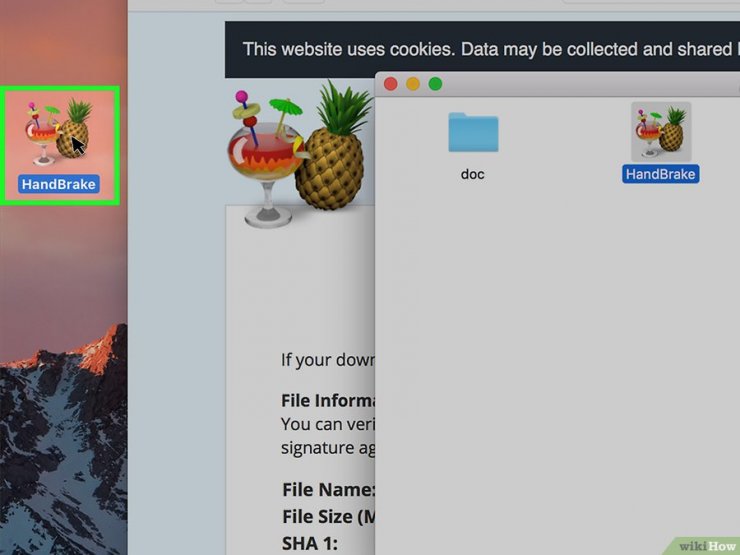Maximize the Finder window with the green button

click(x=435, y=84)
